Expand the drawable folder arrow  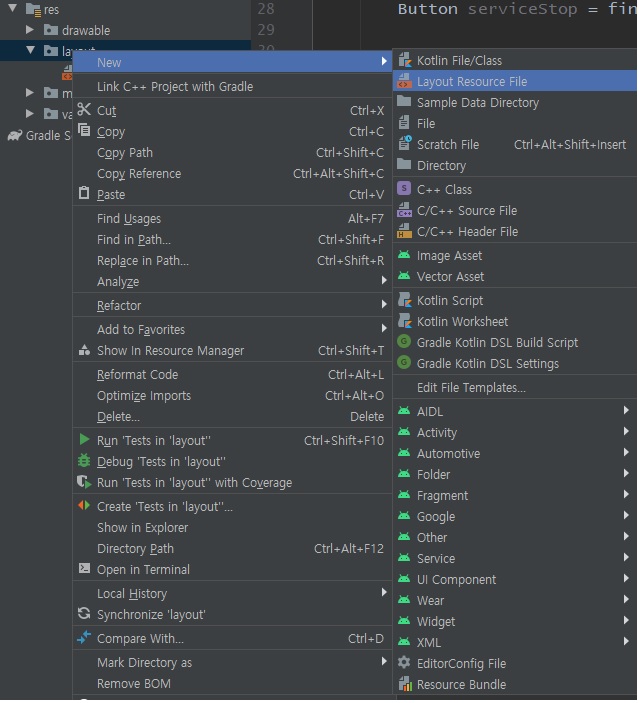pos(30,30)
